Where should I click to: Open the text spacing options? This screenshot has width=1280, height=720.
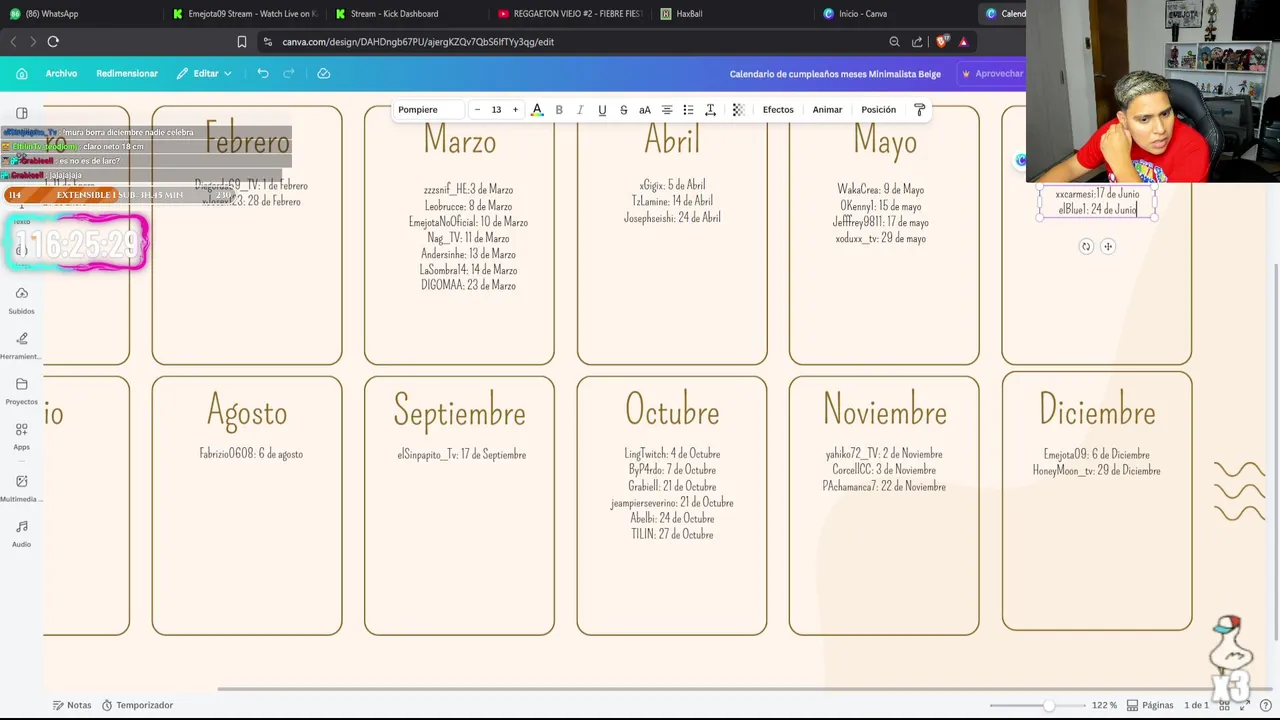click(710, 110)
